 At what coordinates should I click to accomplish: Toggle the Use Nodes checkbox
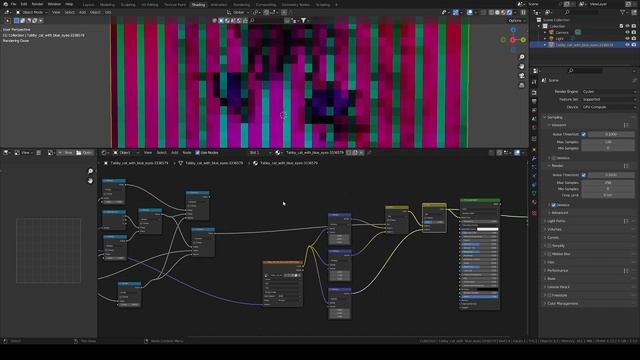pyautogui.click(x=198, y=153)
